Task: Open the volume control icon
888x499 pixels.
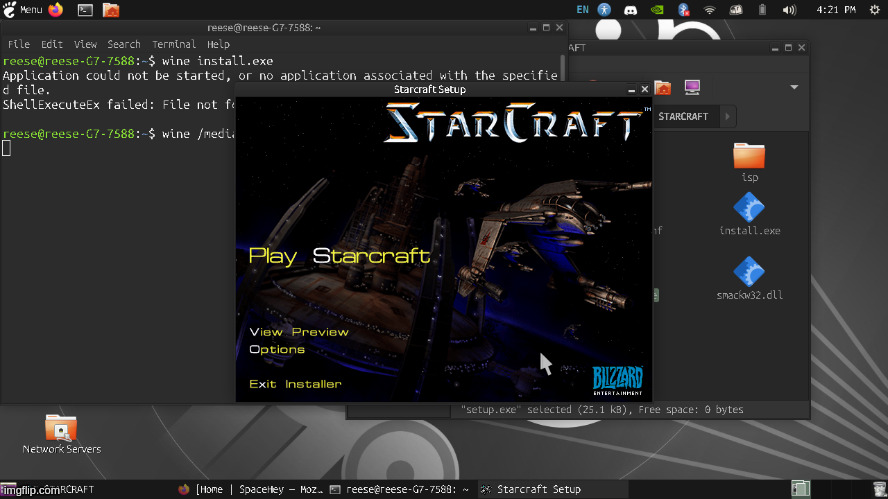Action: pos(789,10)
